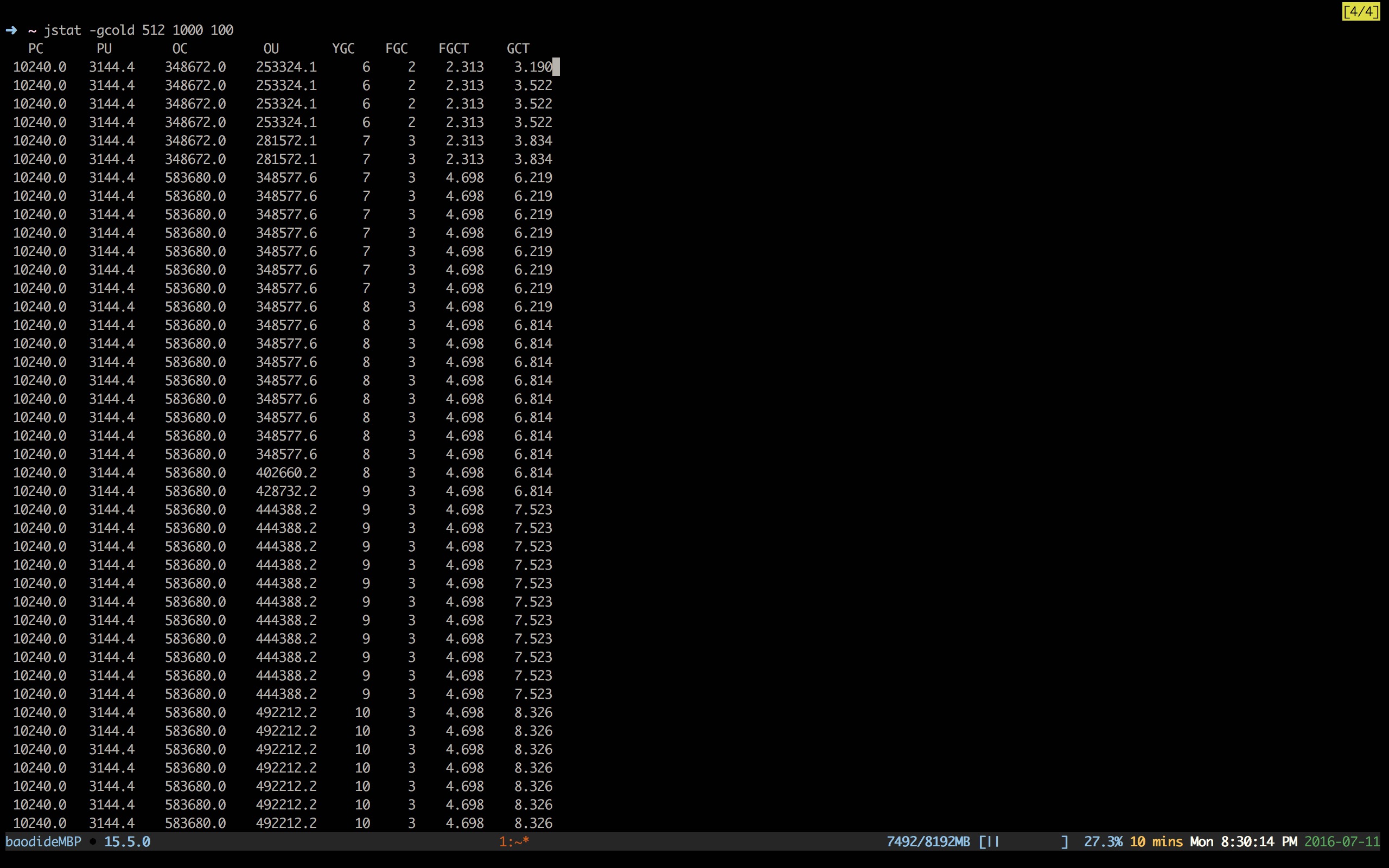Click the memory reading 7492/8192MB
Image resolution: width=1389 pixels, height=868 pixels.
(928, 841)
